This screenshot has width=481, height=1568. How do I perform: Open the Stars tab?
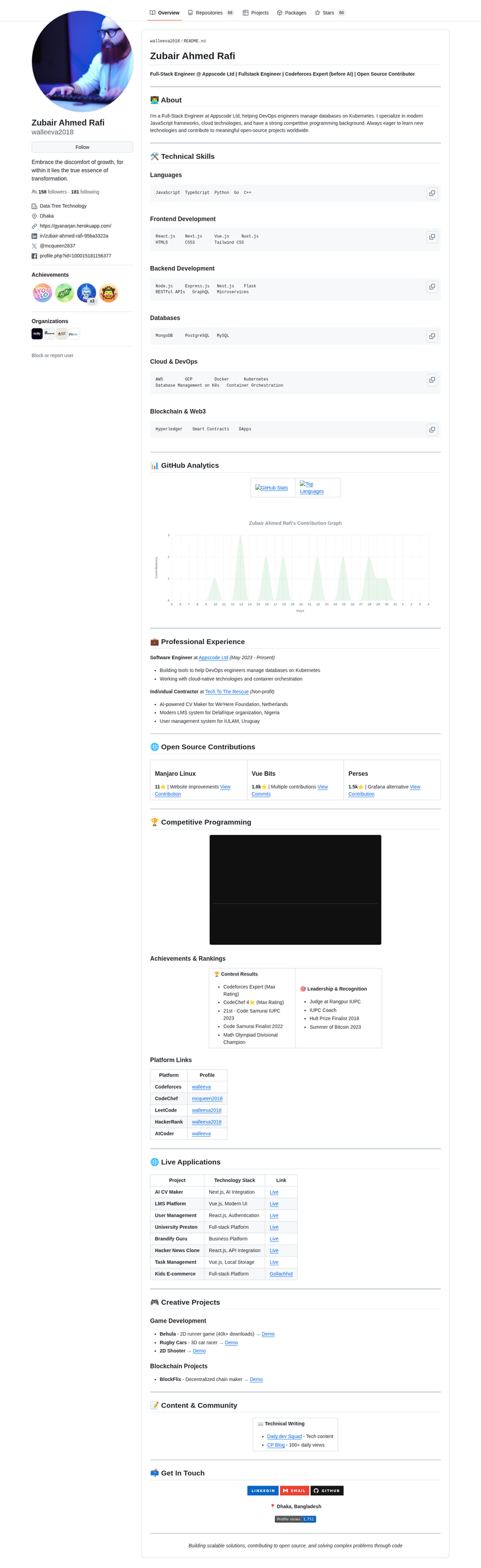click(x=330, y=13)
